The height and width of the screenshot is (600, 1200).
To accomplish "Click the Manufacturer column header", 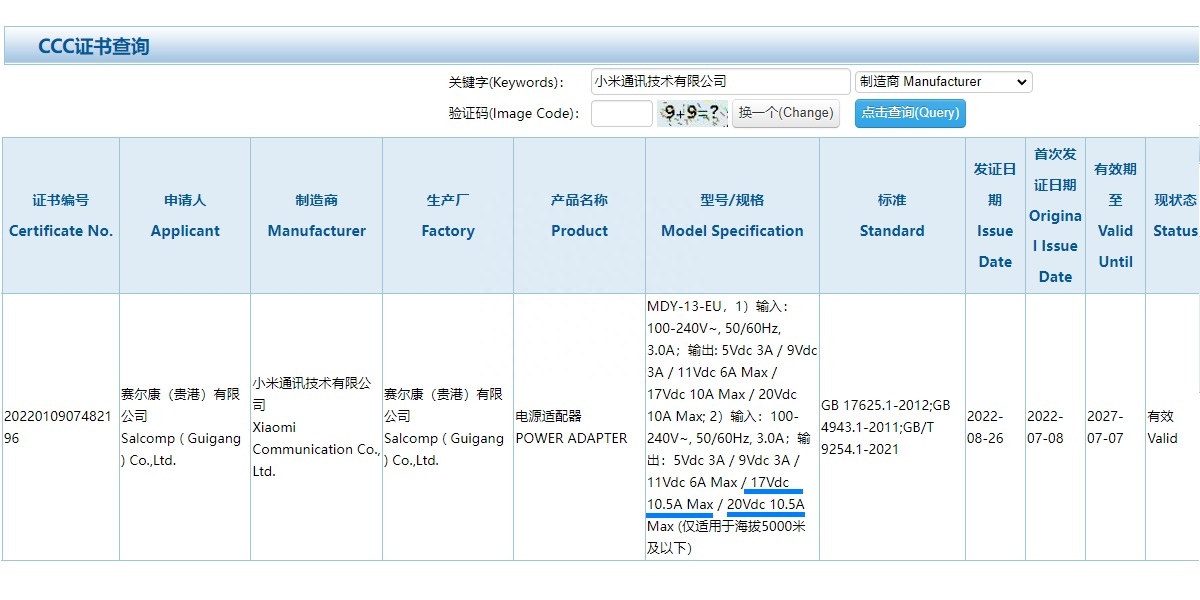I will [316, 216].
